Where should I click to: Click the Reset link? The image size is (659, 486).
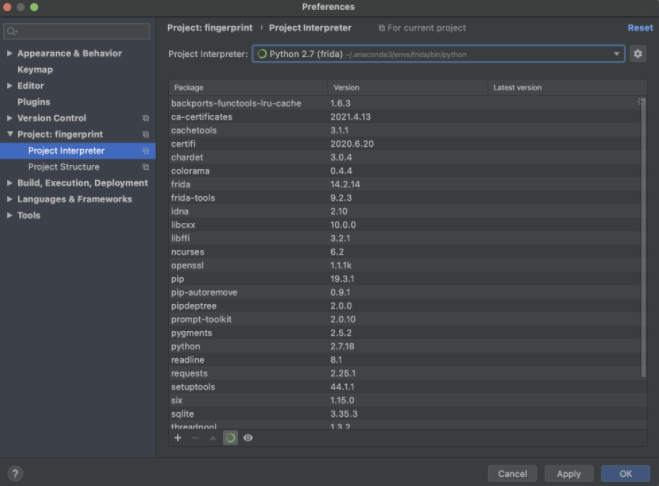point(640,28)
